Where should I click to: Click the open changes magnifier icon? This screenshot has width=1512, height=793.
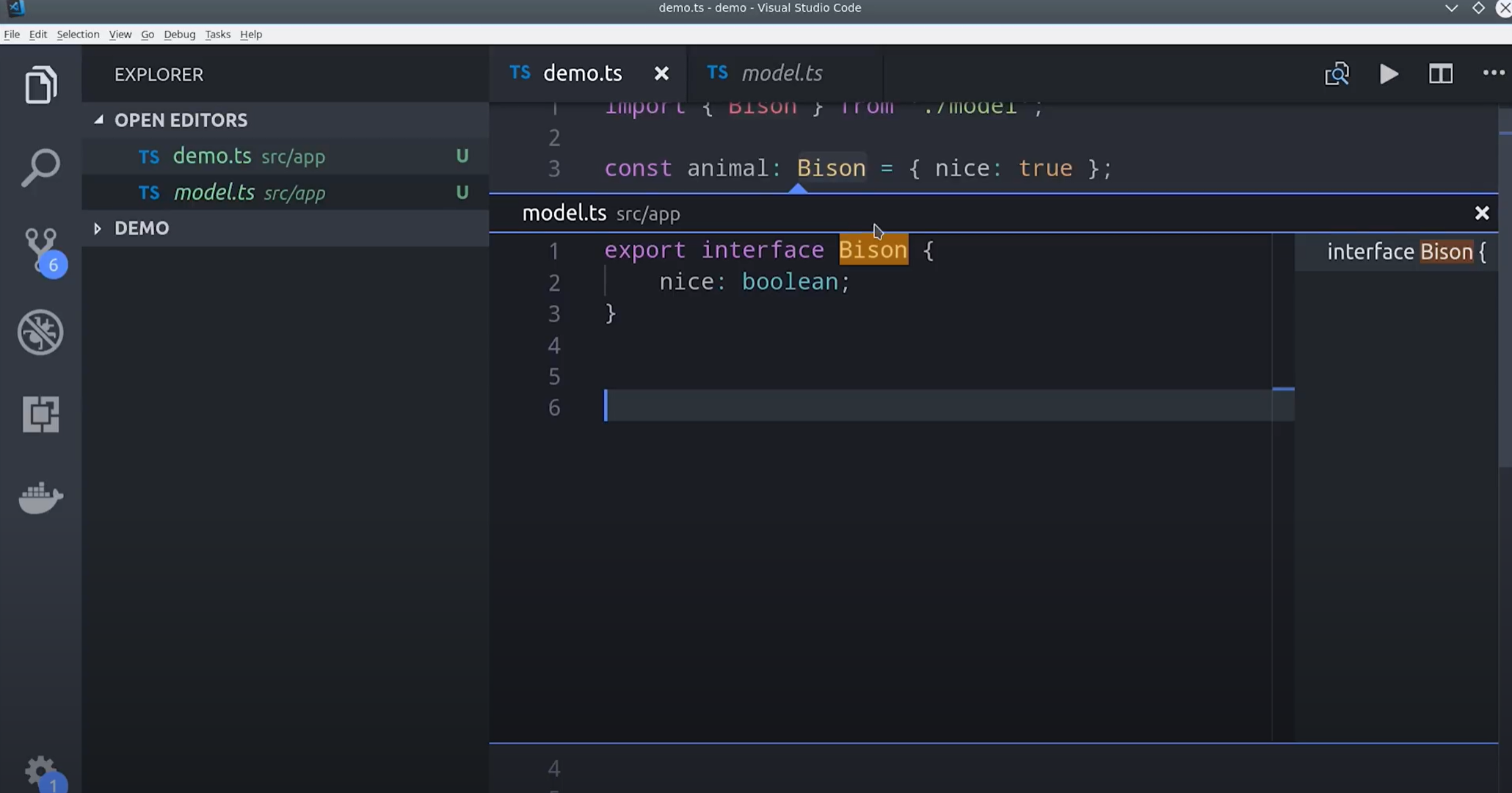(1337, 74)
